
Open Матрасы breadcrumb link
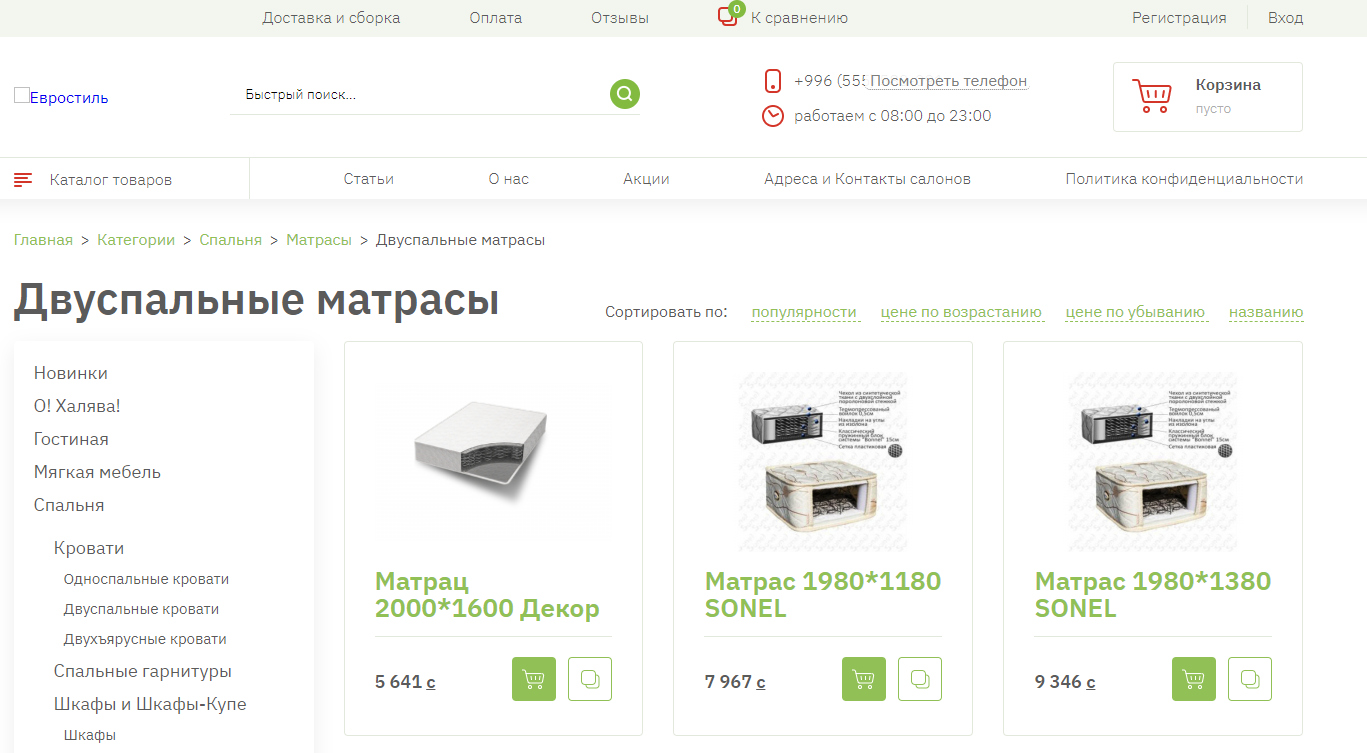pyautogui.click(x=319, y=240)
